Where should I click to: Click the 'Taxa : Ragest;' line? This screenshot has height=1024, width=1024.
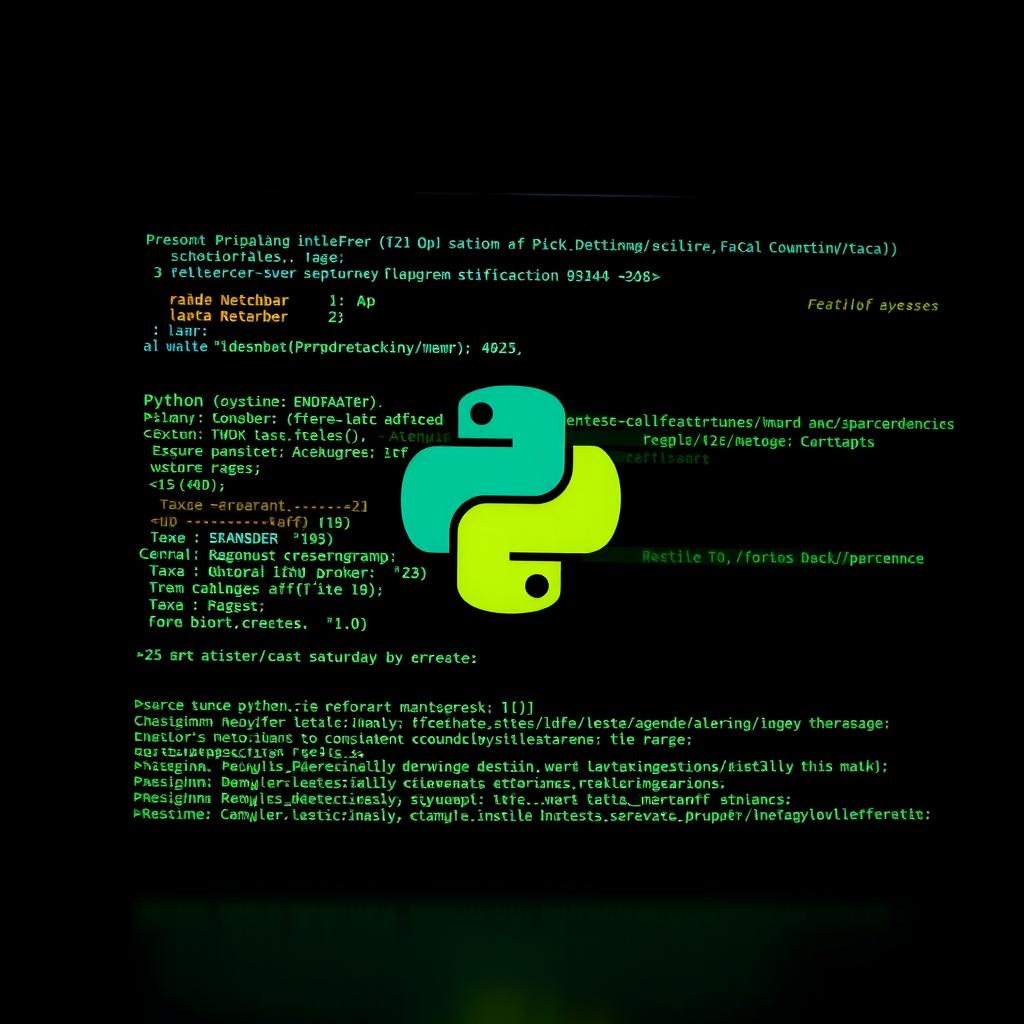tap(207, 605)
